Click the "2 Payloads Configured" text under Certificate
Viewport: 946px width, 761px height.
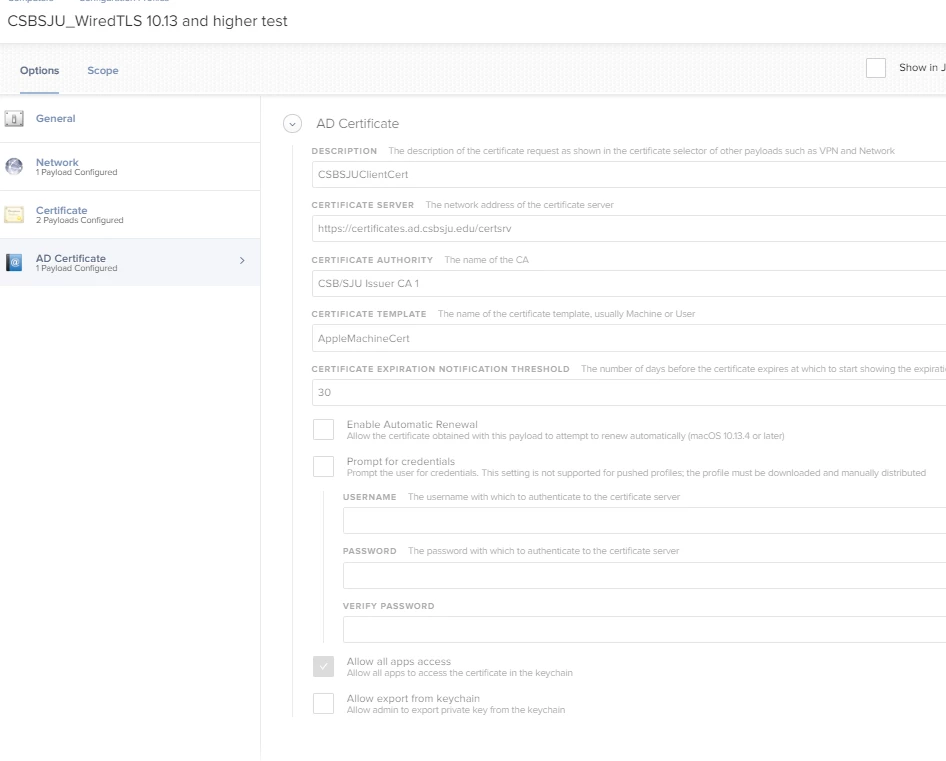point(80,220)
